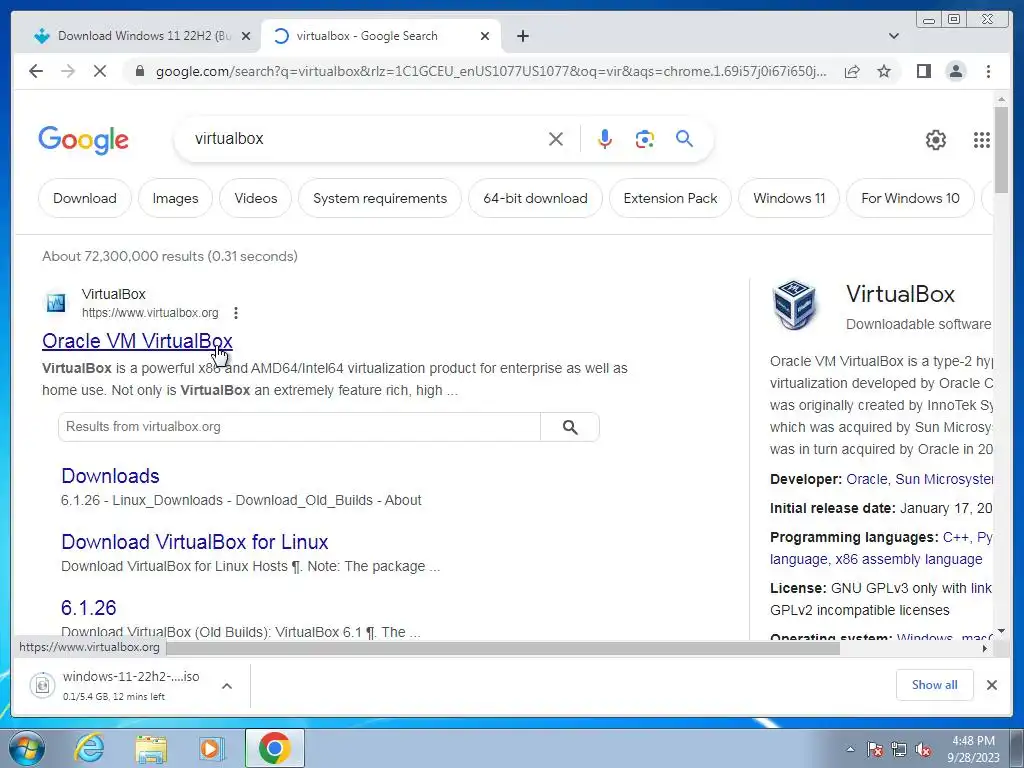Focus the Results from virtualbox.org field
The width and height of the screenshot is (1024, 768).
(299, 427)
